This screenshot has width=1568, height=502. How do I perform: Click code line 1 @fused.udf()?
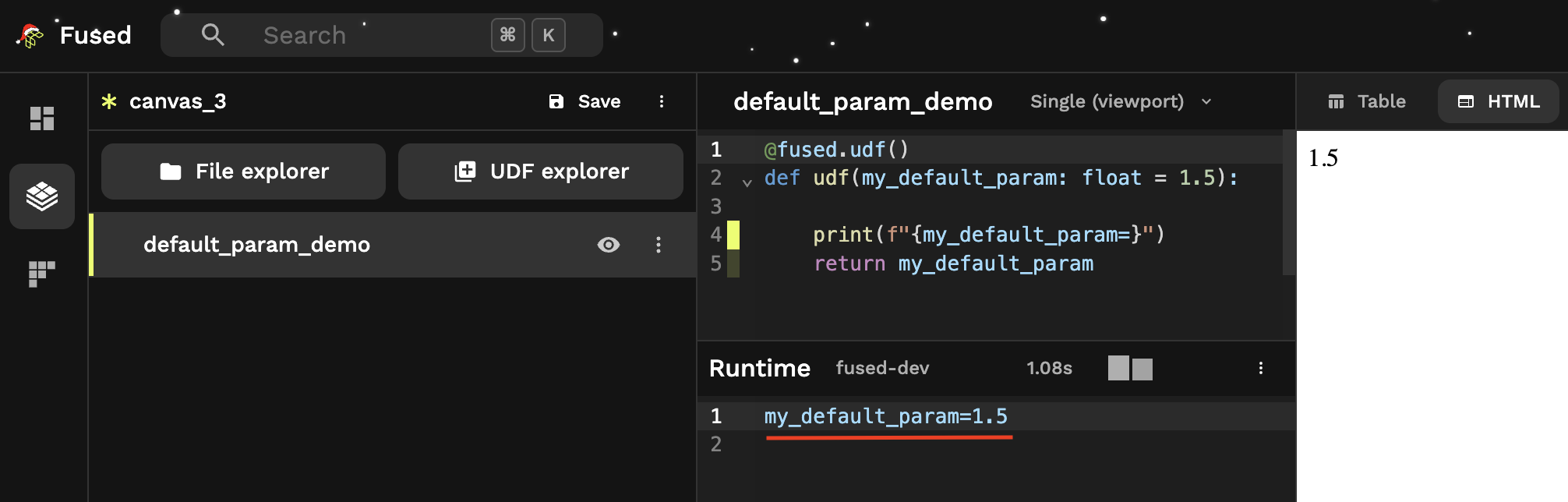[836, 150]
